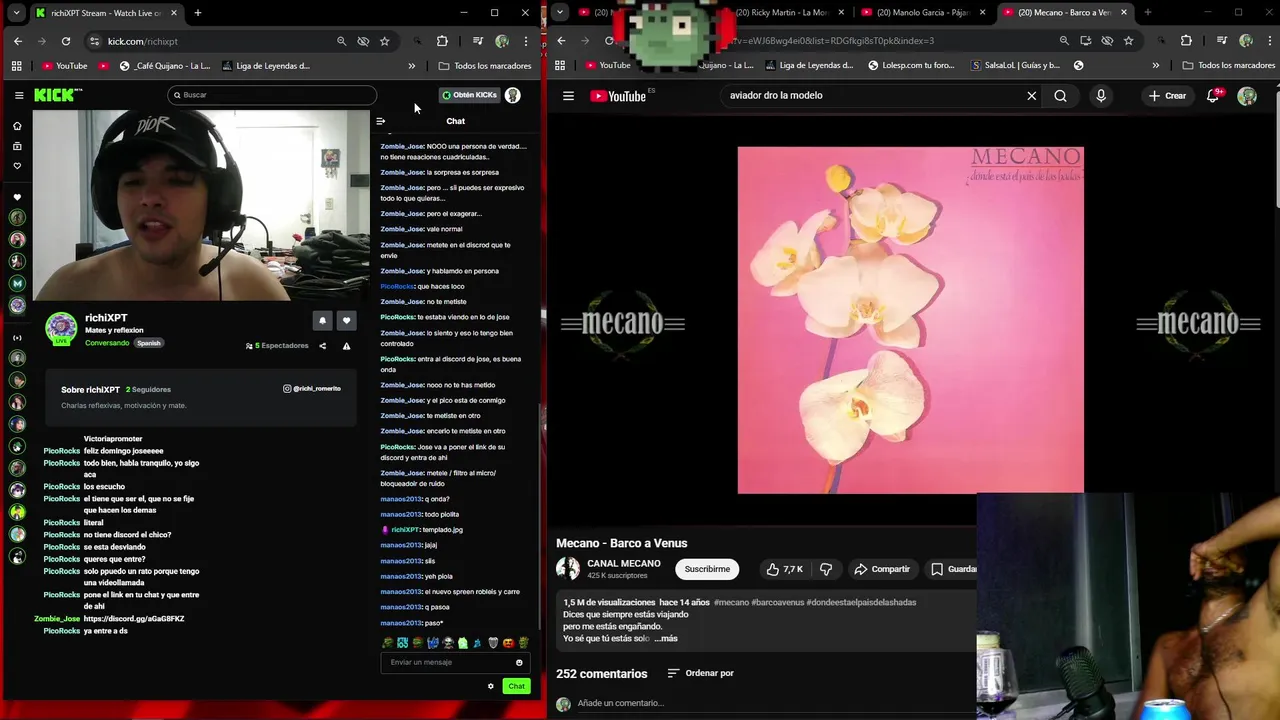This screenshot has width=1280, height=720.
Task: Click the YouTube logo
Action: pos(618,96)
